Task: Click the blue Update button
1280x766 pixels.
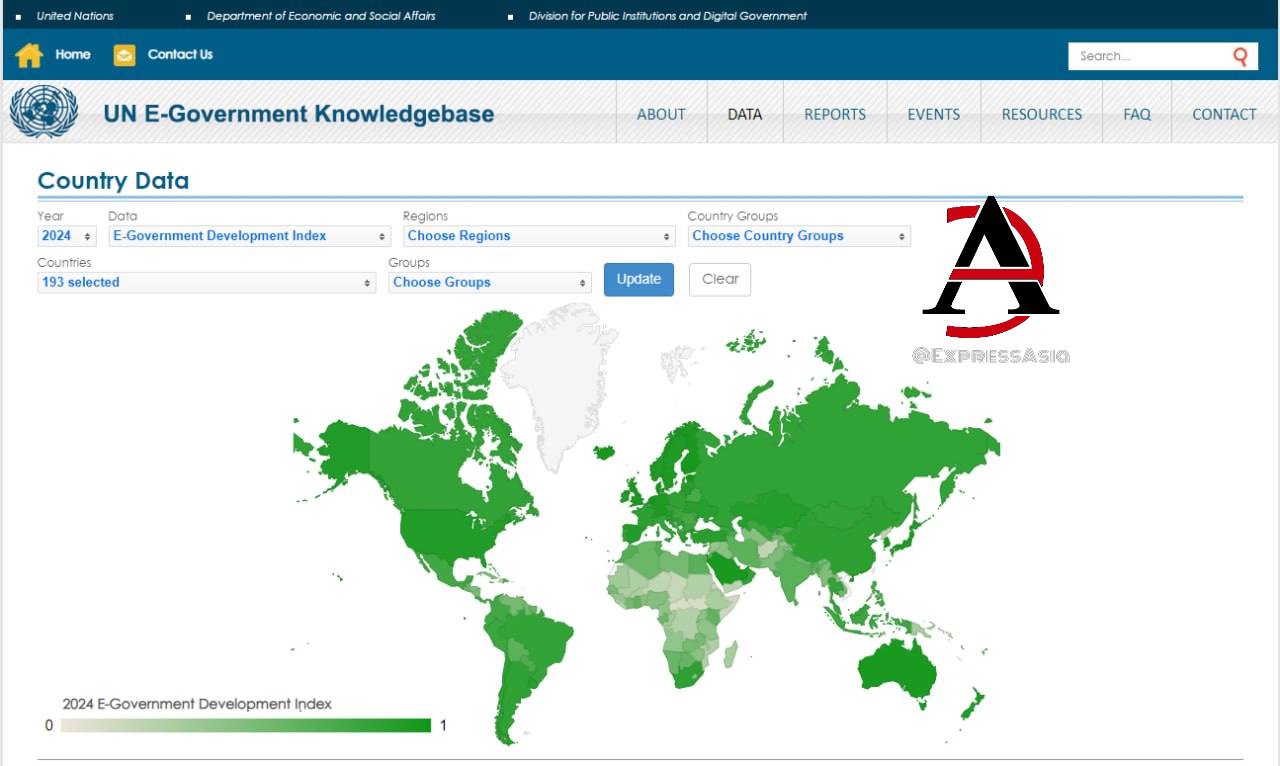Action: [x=639, y=279]
